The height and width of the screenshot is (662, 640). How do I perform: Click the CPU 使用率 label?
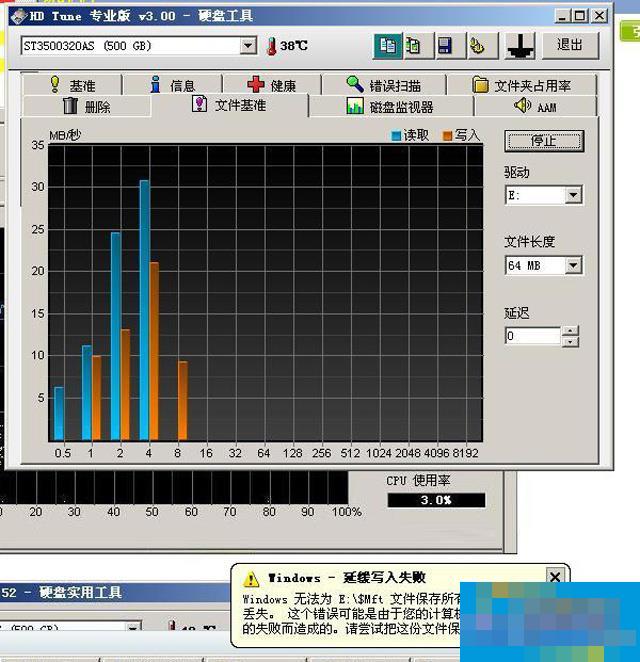click(418, 480)
